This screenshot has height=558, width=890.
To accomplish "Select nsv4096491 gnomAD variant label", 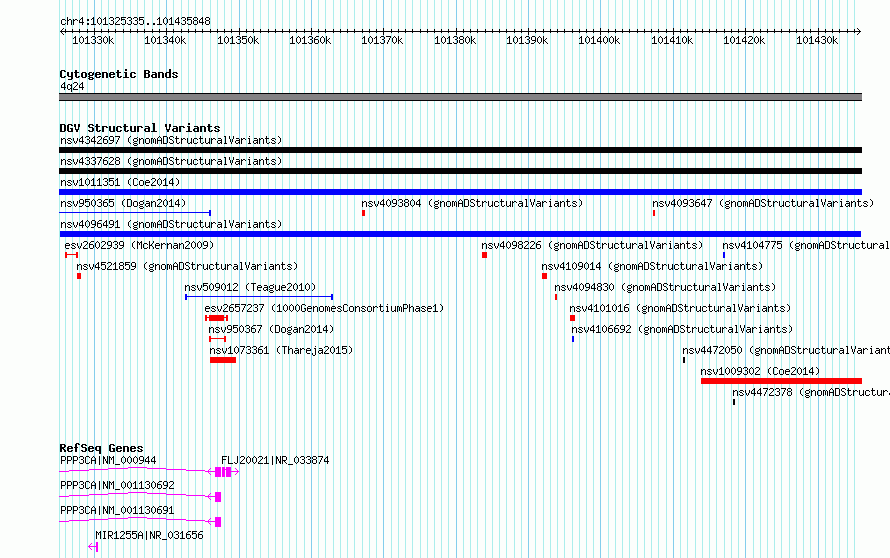I will (x=171, y=224).
